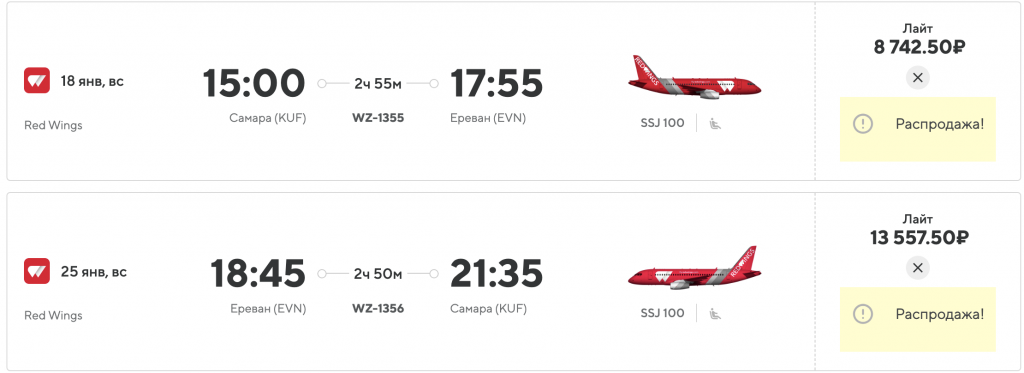Click the flight number WZ-1356
Screen dimensions: 1024x373
pos(377,308)
